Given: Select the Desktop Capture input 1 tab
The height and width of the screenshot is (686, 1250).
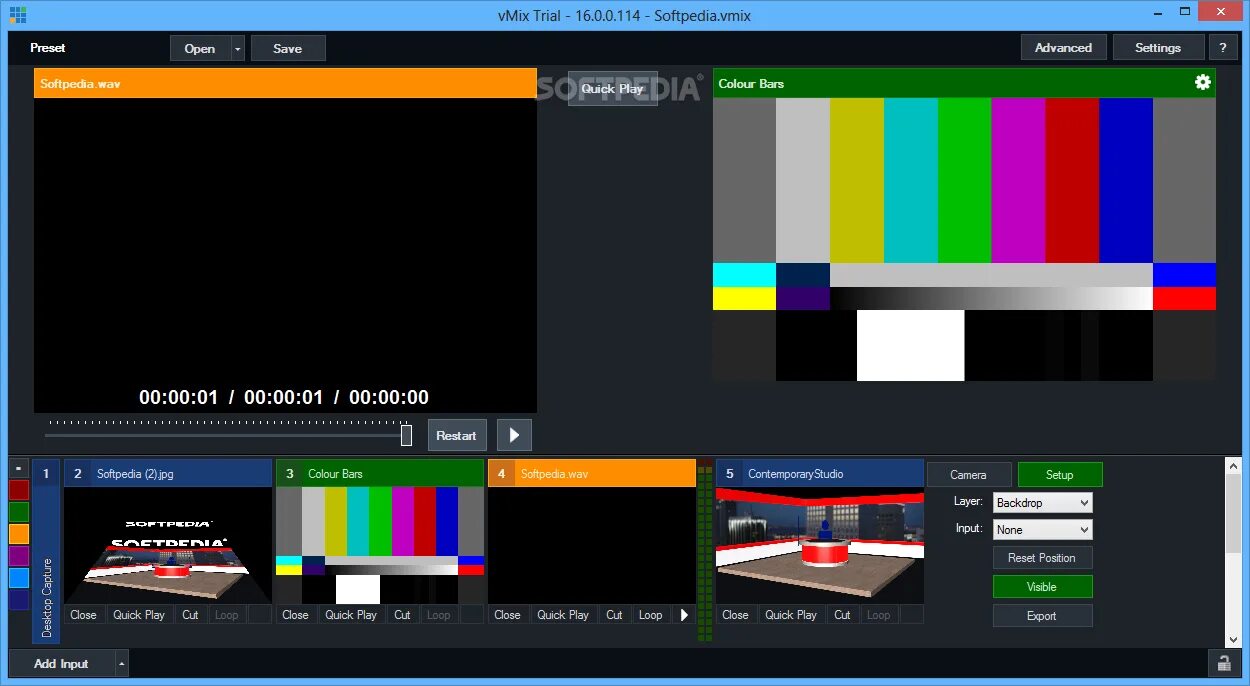Looking at the screenshot, I should click(x=46, y=551).
